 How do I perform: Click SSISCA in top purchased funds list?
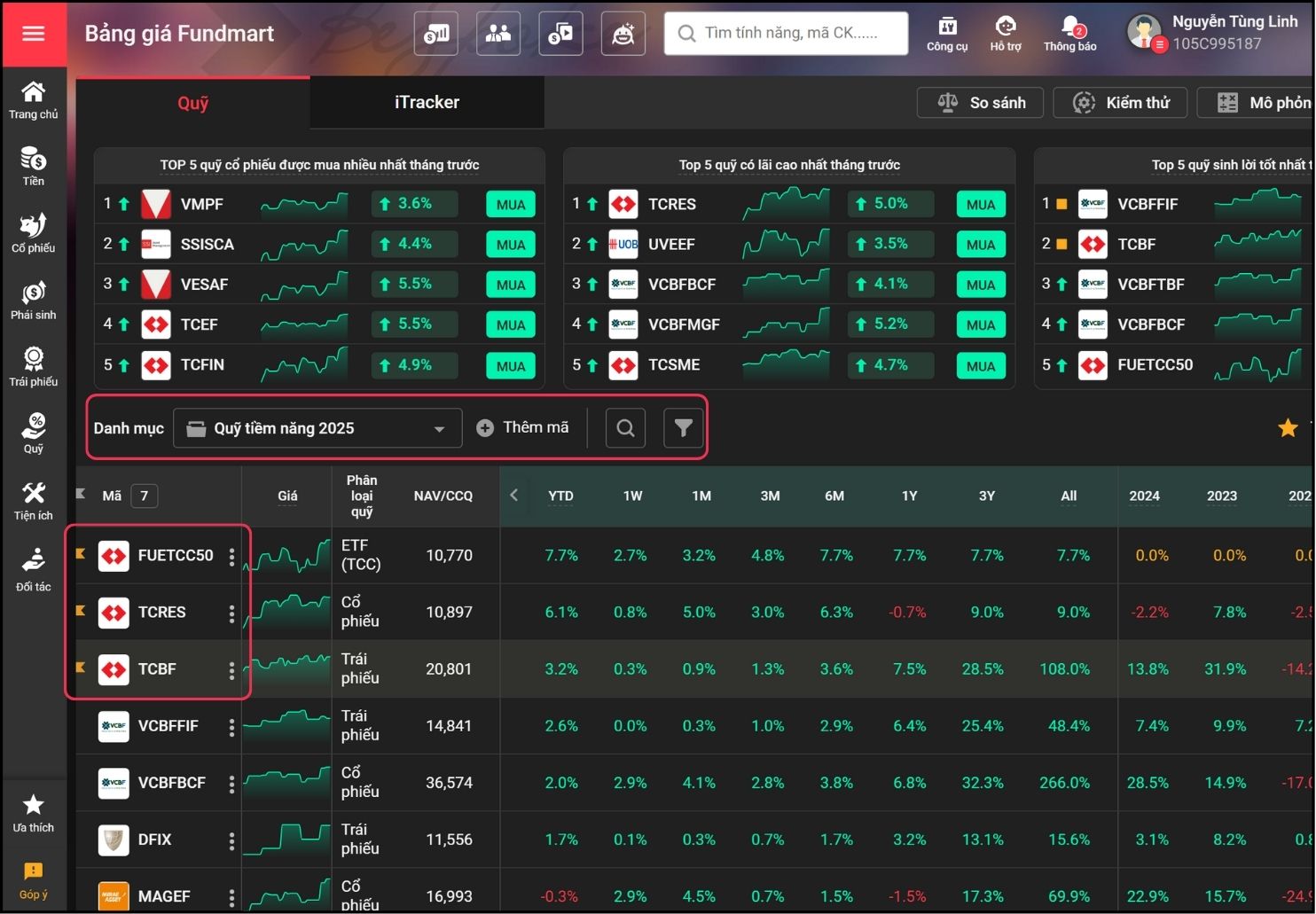(x=208, y=245)
